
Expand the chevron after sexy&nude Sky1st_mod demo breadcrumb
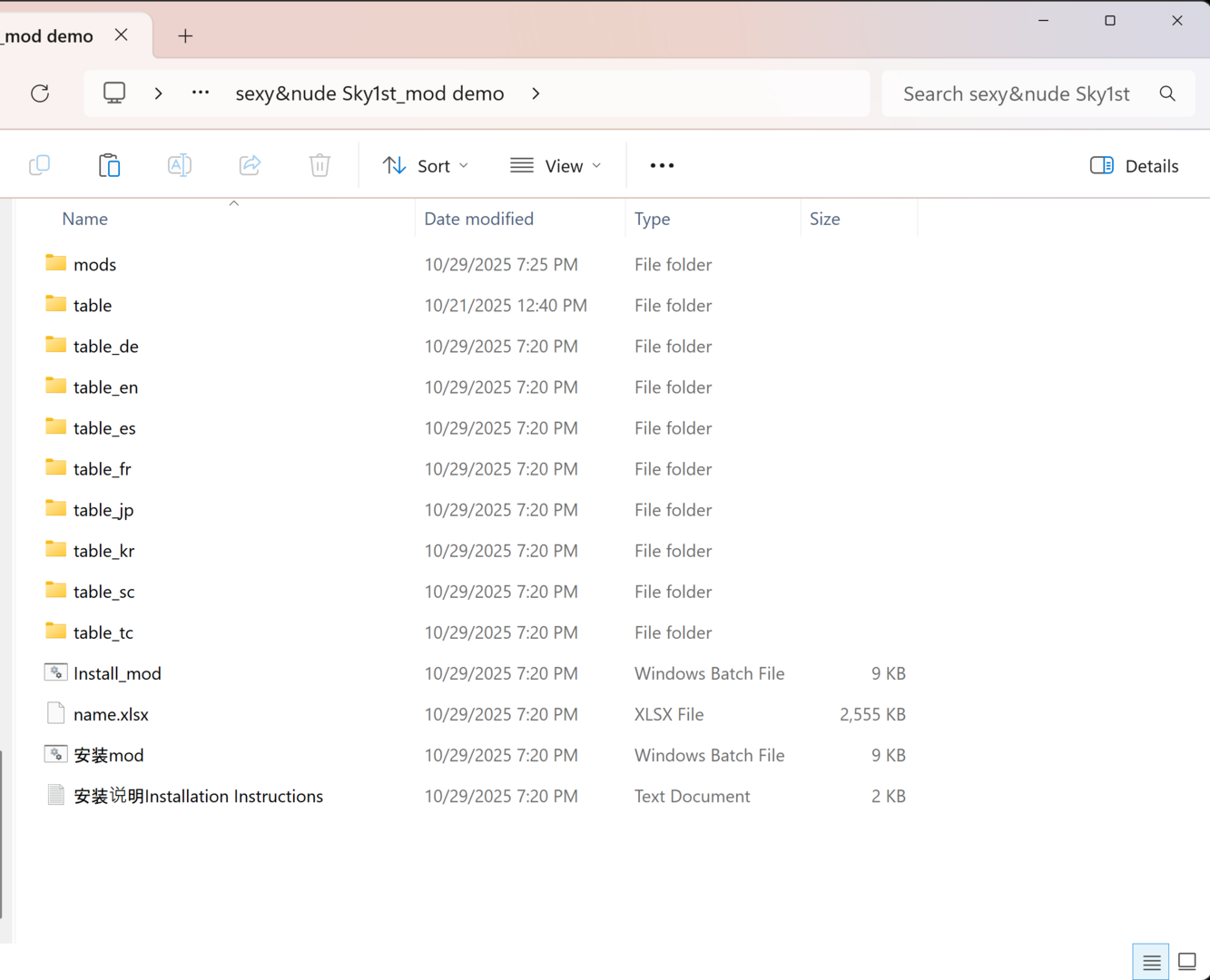[536, 93]
